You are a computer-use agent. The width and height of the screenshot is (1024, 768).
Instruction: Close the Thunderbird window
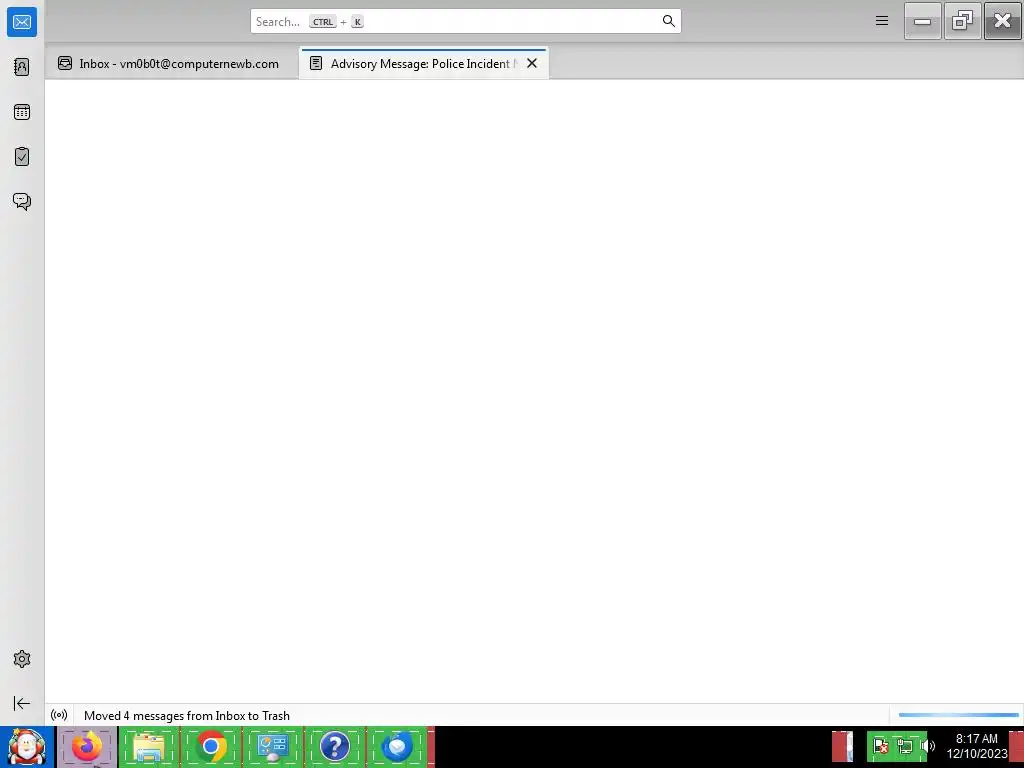pos(1002,21)
